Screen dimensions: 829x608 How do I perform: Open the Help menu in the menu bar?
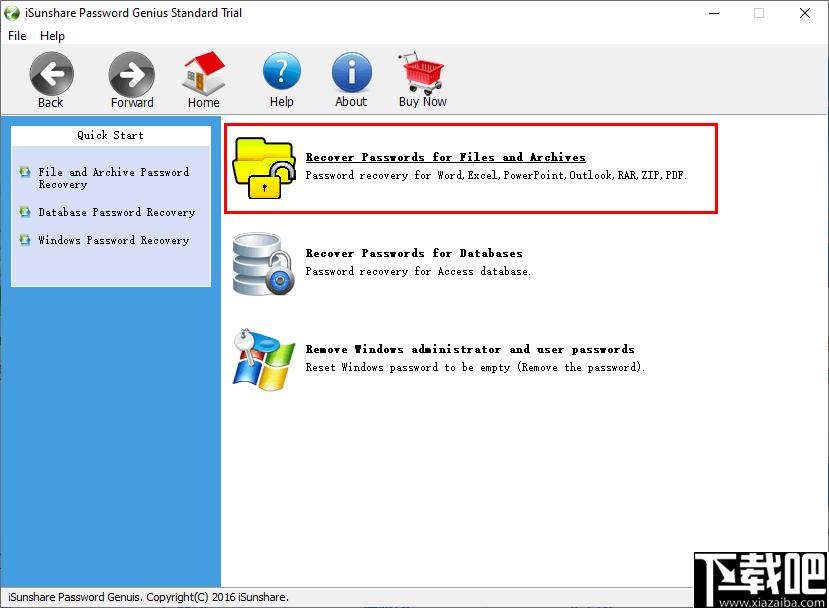coord(52,36)
